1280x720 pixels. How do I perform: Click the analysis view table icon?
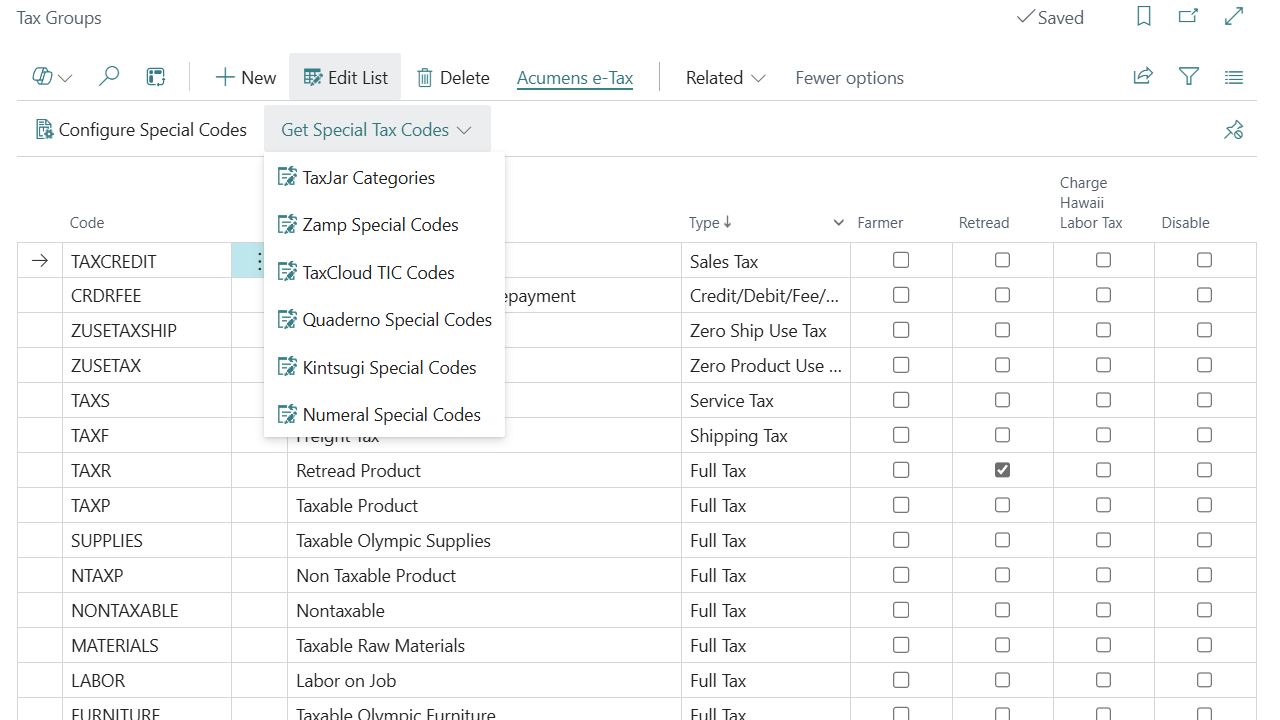[x=155, y=77]
